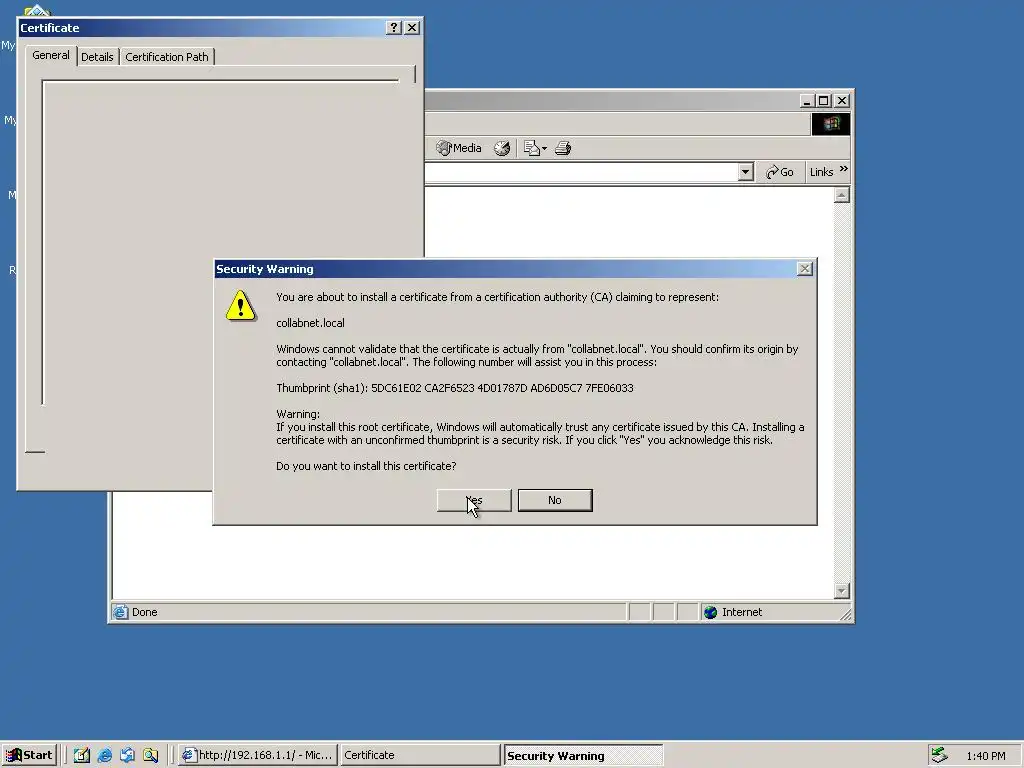Click No in the Security Warning dialog

pos(555,500)
